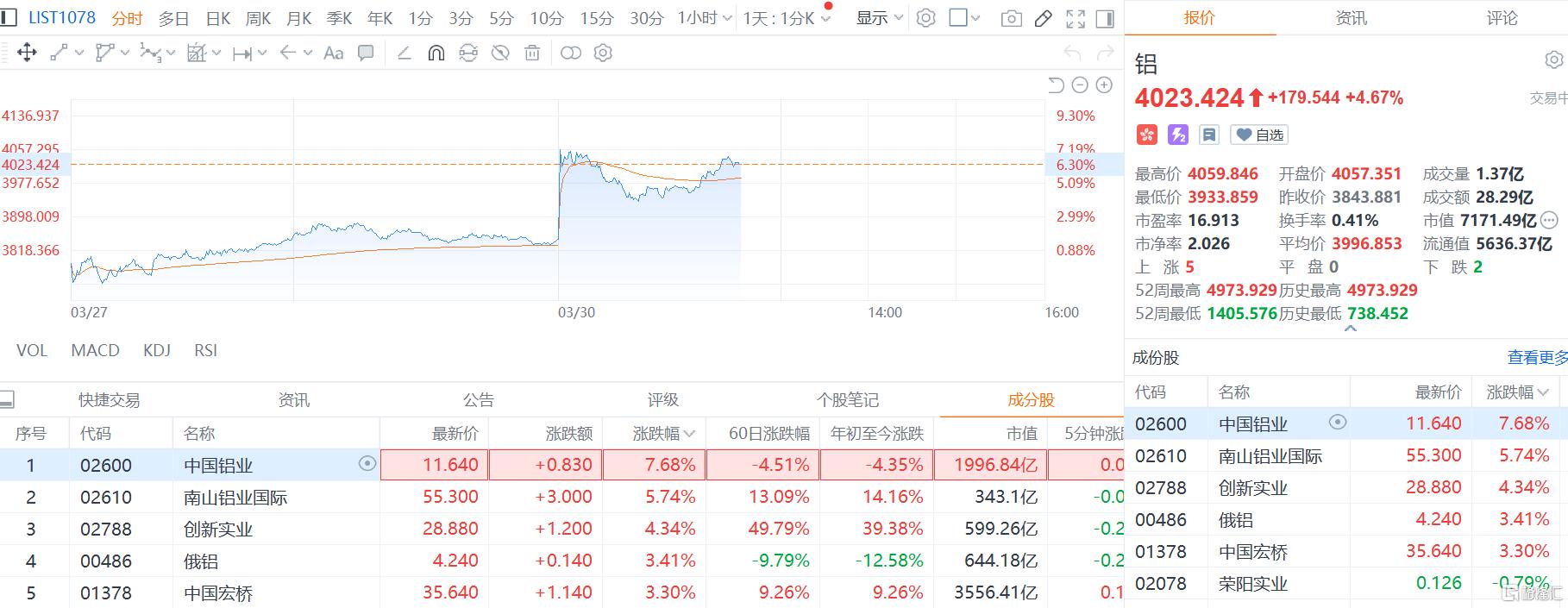1568x608 pixels.
Task: Click the MACD indicator button
Action: point(95,350)
